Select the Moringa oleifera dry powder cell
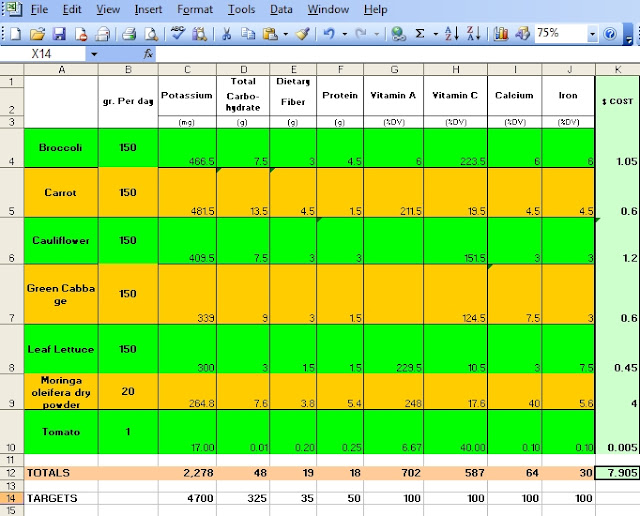The height and width of the screenshot is (516, 640). pyautogui.click(x=61, y=392)
